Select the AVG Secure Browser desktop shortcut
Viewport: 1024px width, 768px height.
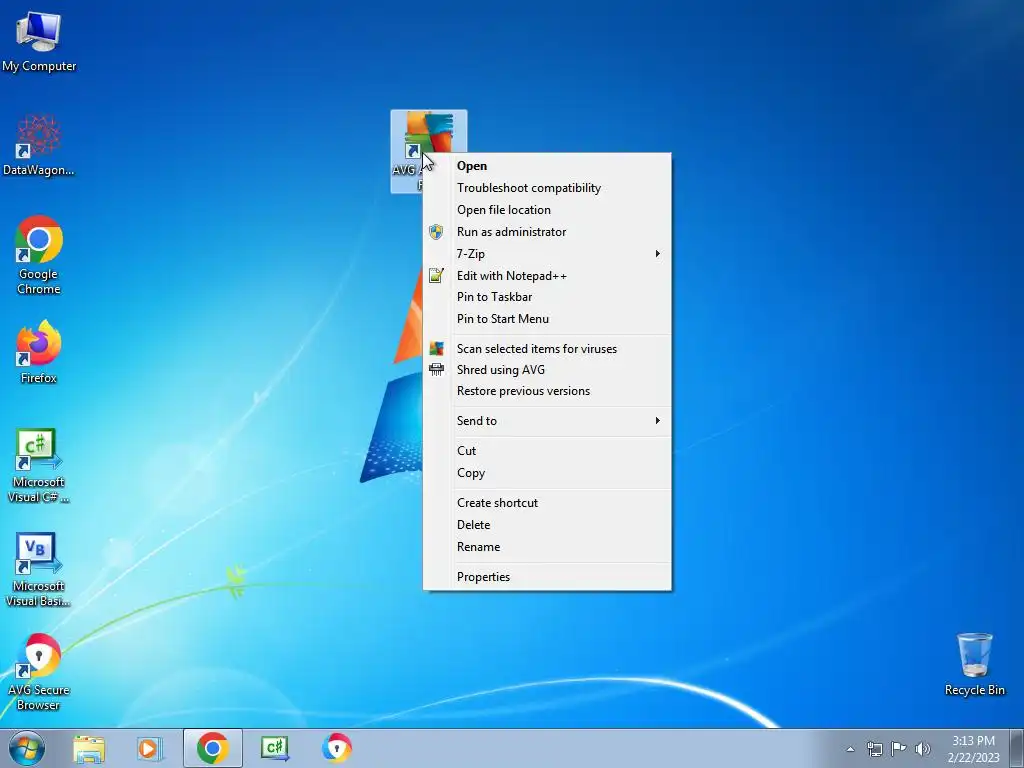point(39,671)
